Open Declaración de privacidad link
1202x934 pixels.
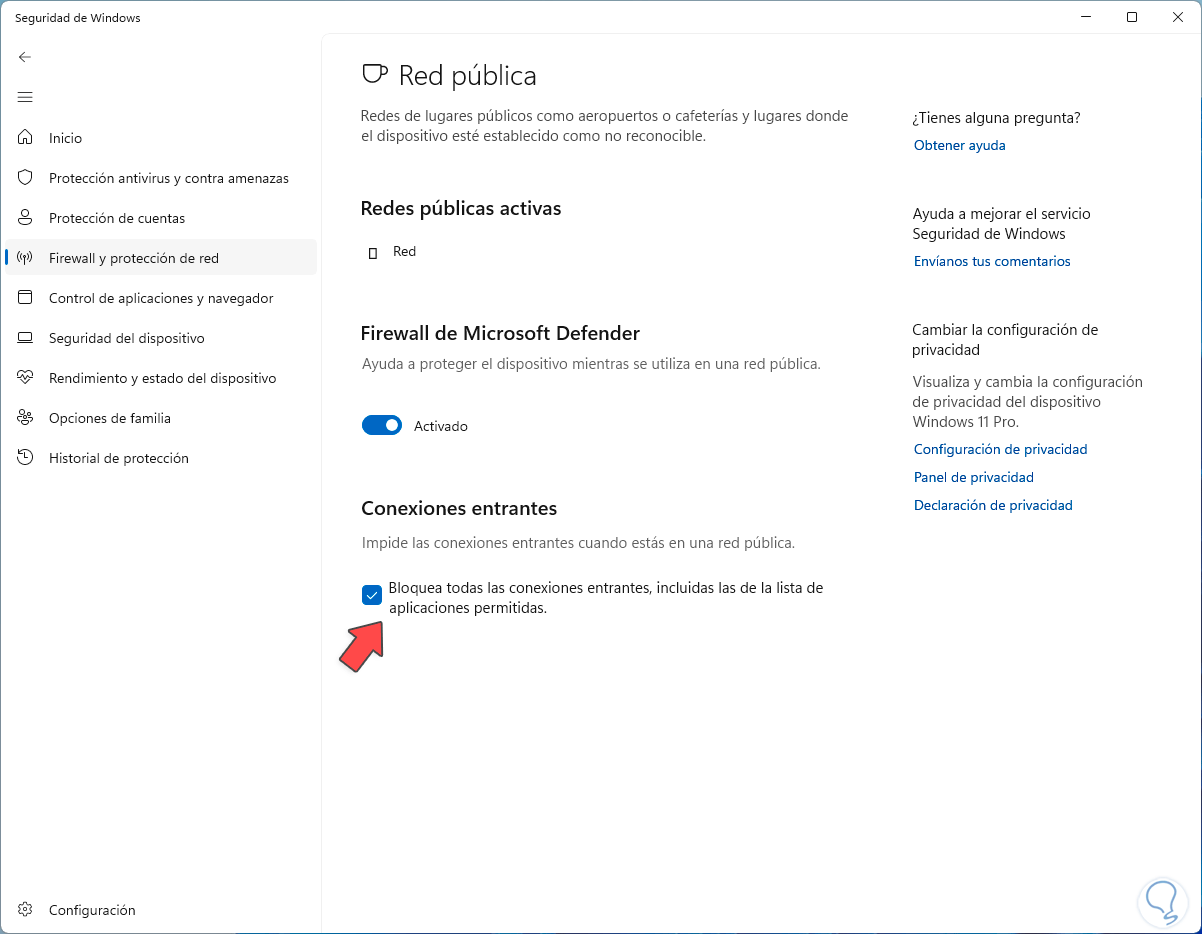click(993, 505)
